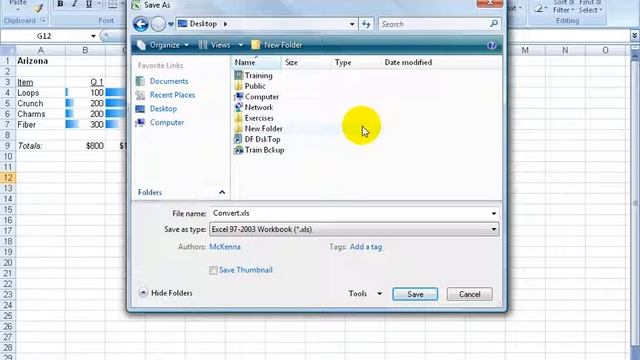Screen dimensions: 640x360
Task: Select cell A1 containing Arizona
Action: (40, 61)
